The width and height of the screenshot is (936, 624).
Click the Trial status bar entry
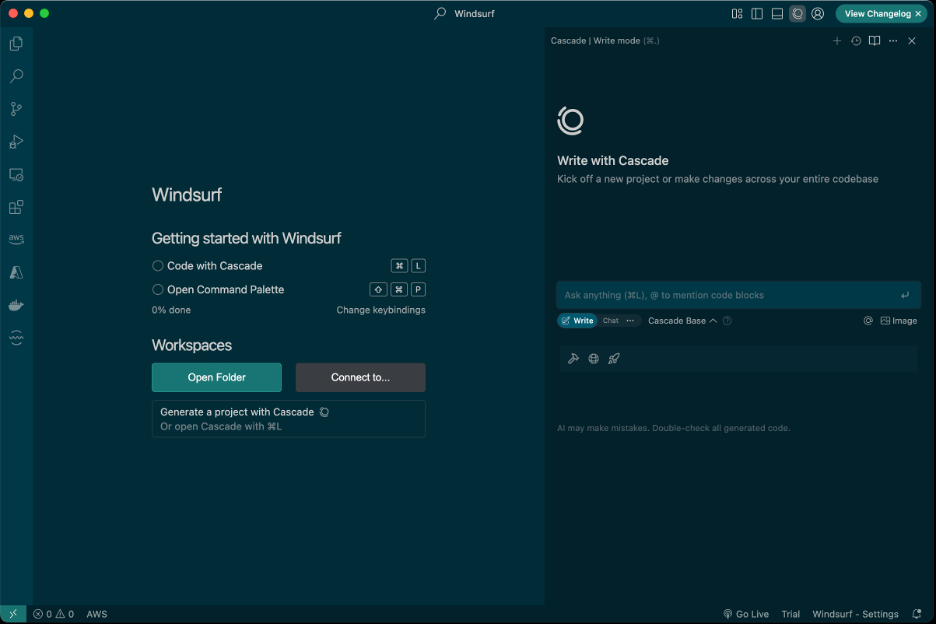click(790, 614)
